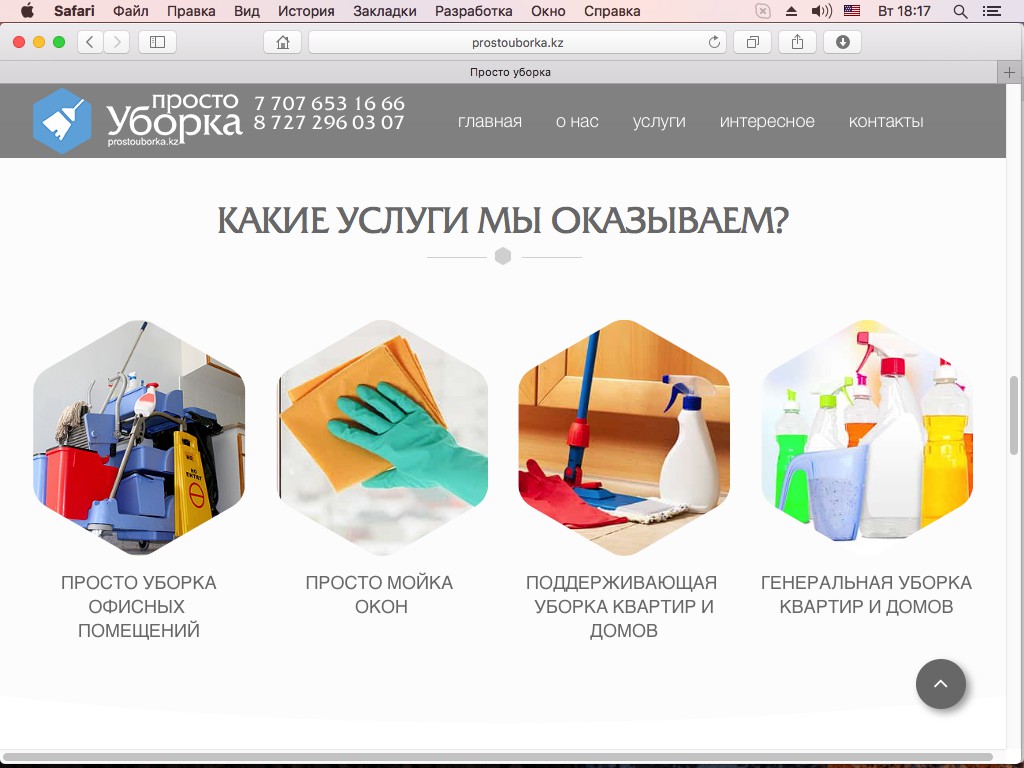
Task: Click the prostouborka.kz address bar
Action: [x=517, y=42]
